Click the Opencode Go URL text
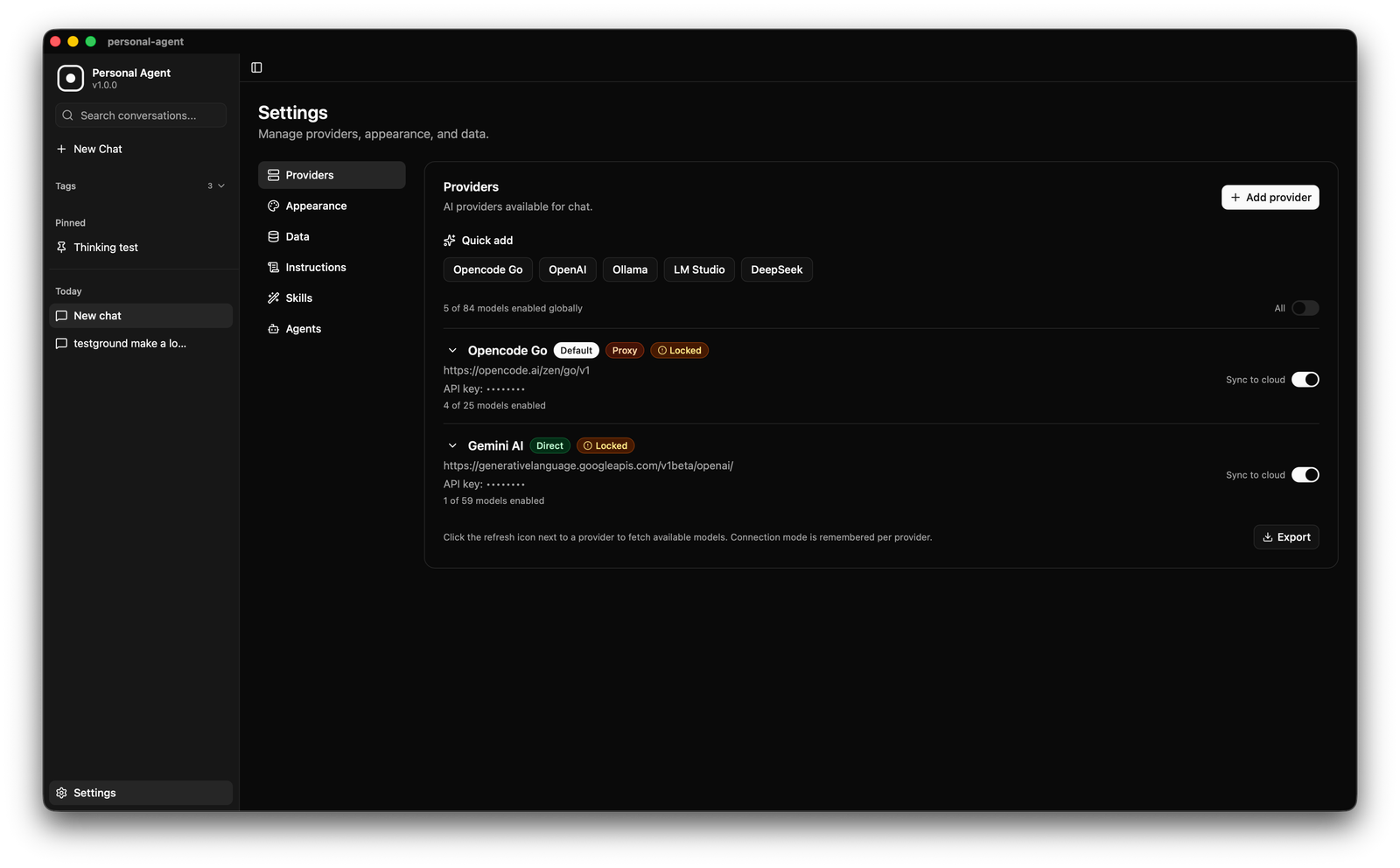This screenshot has height=868, width=1400. pyautogui.click(x=516, y=370)
